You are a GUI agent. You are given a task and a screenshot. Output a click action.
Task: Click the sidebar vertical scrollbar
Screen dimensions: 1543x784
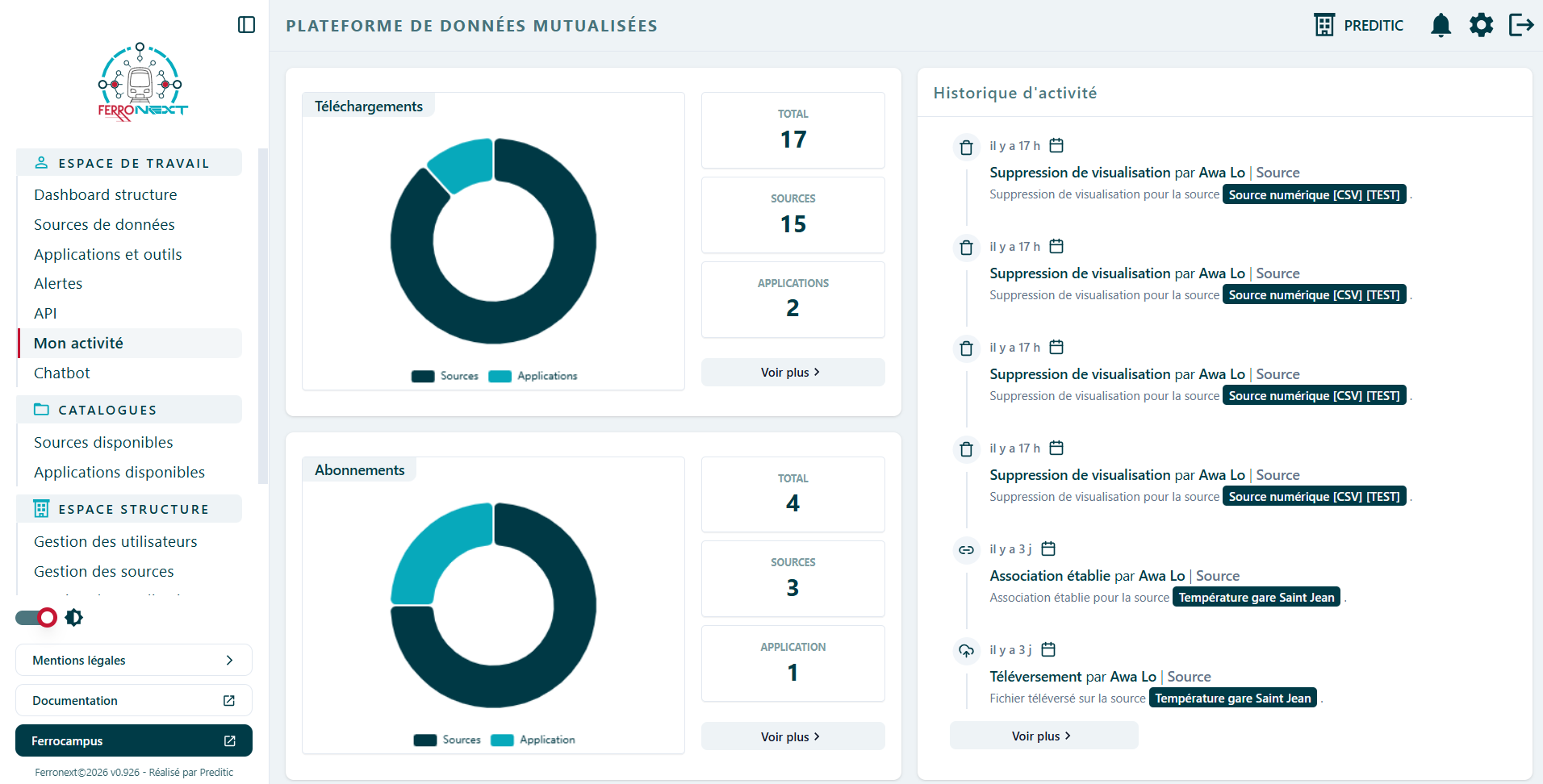pyautogui.click(x=262, y=315)
